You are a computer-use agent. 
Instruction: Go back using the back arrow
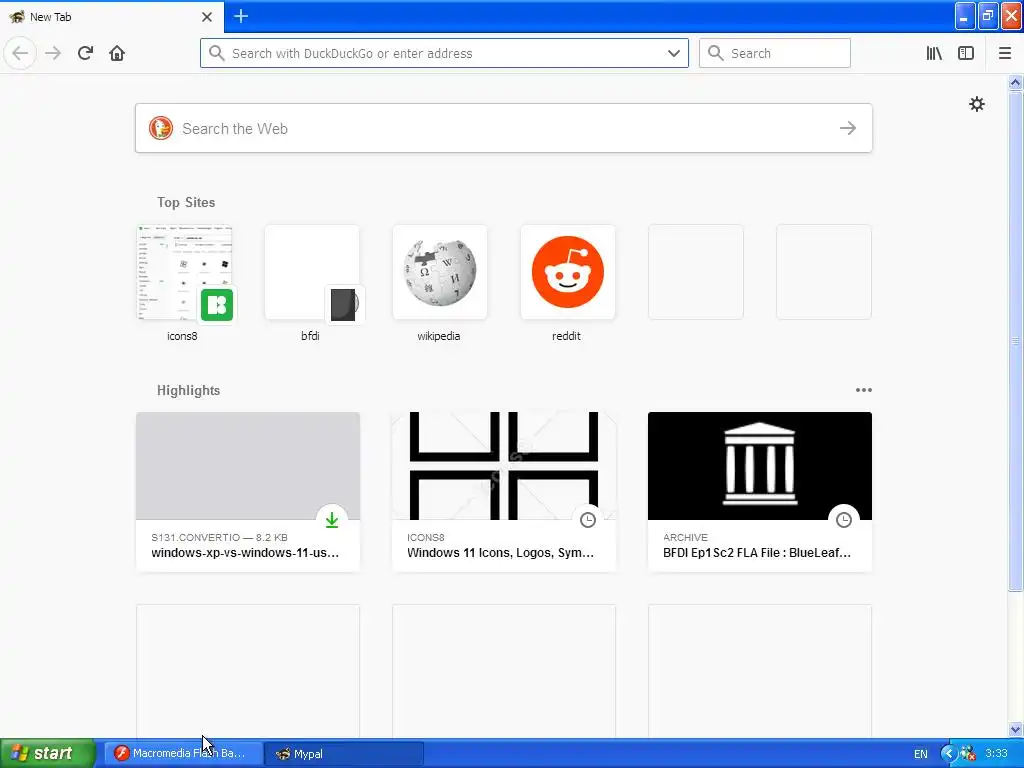[x=20, y=53]
